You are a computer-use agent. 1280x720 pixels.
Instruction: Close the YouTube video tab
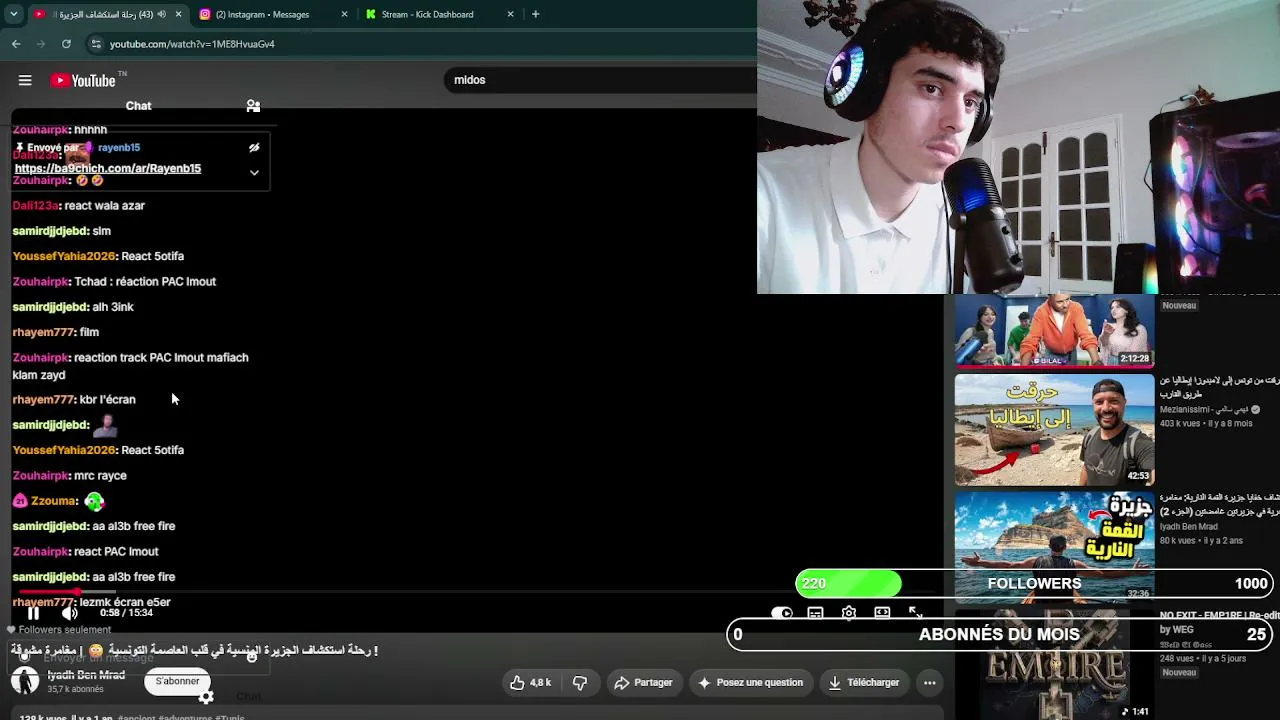point(179,14)
